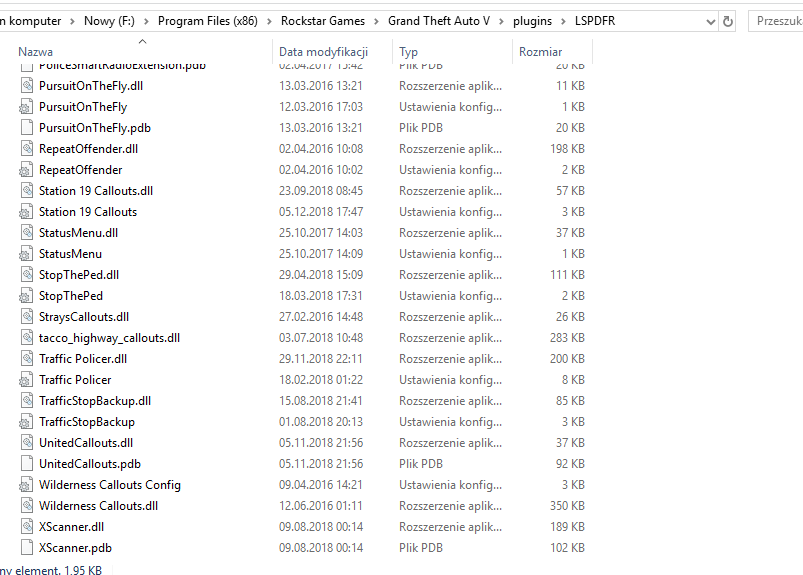Click the 350 KB size cell
Image resolution: width=803 pixels, height=575 pixels.
tap(567, 505)
